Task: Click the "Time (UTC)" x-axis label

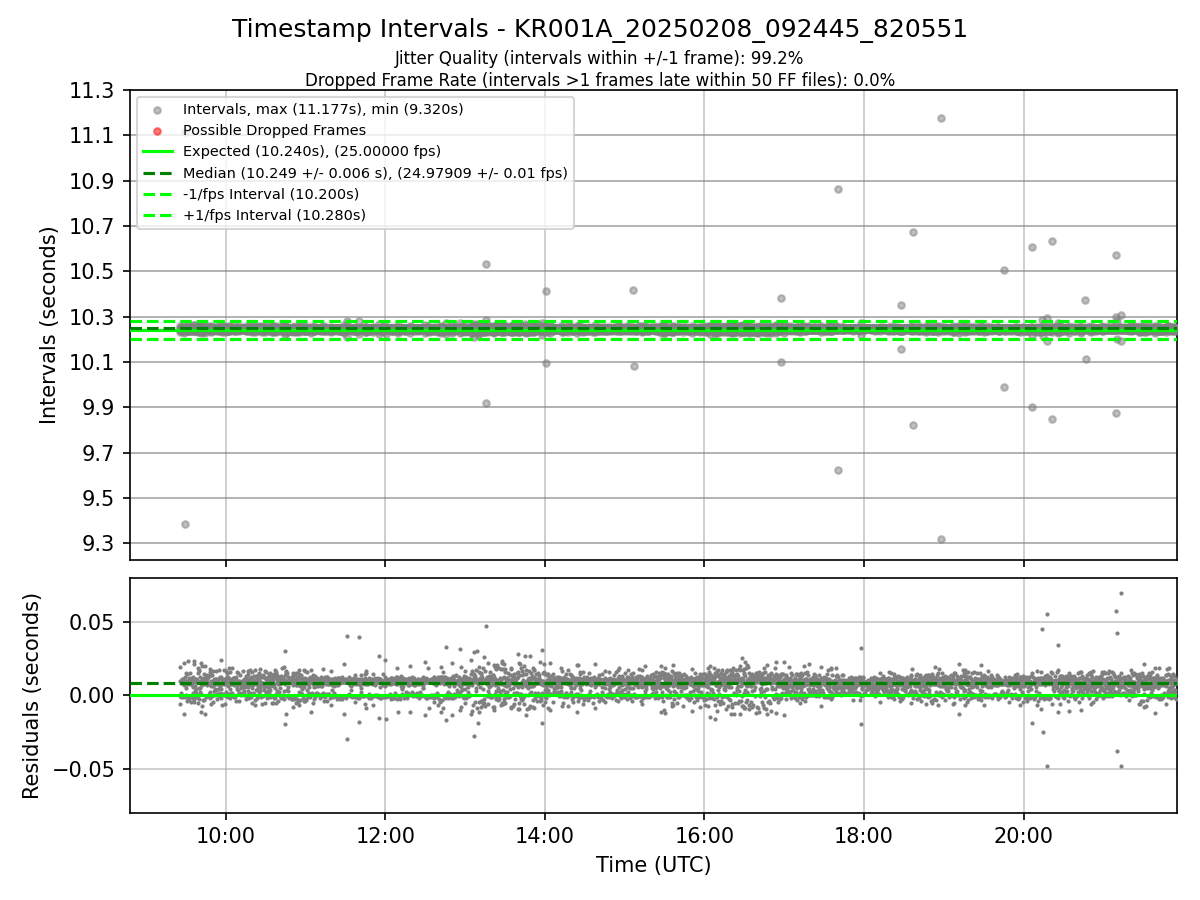Action: tap(653, 865)
